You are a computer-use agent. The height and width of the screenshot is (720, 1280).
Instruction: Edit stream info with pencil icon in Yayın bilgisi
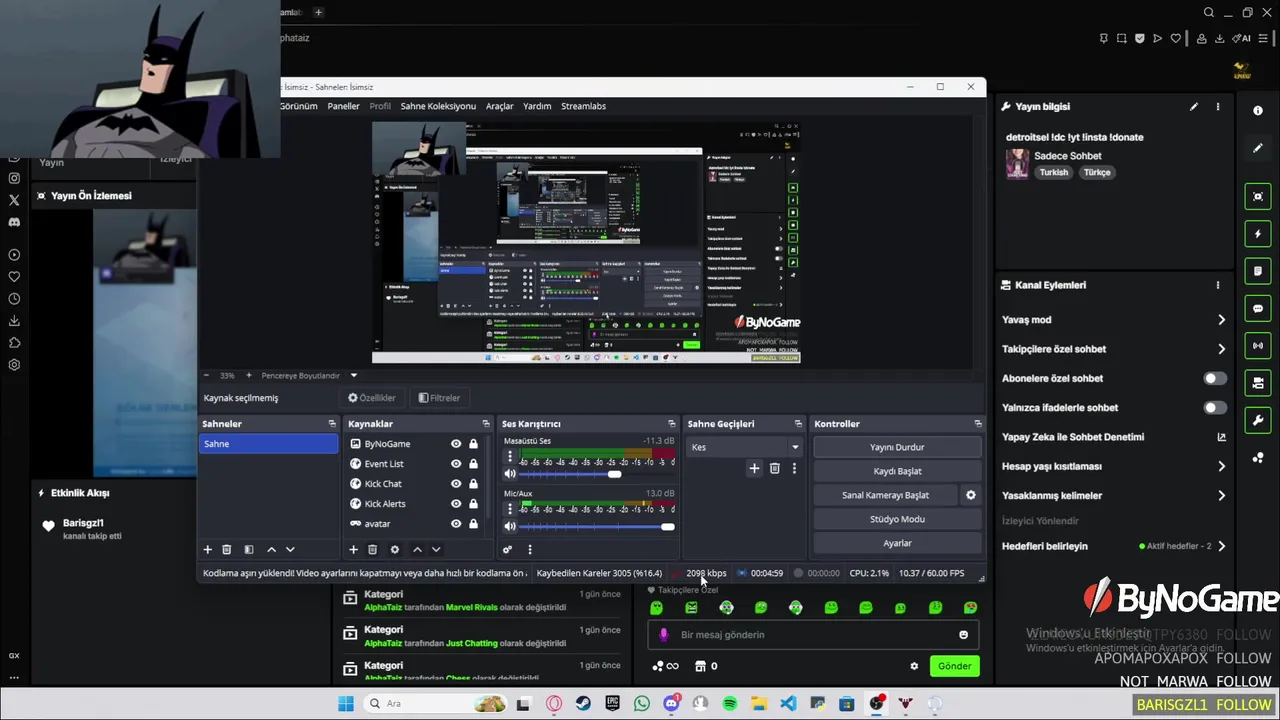coord(1193,106)
